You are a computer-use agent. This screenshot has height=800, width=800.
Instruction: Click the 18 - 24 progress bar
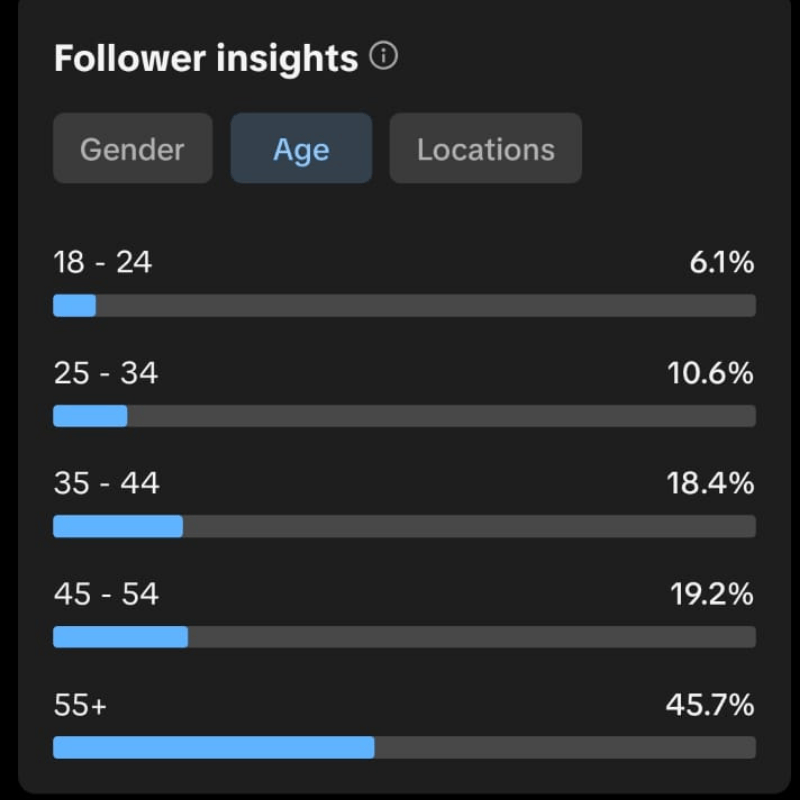pyautogui.click(x=404, y=305)
